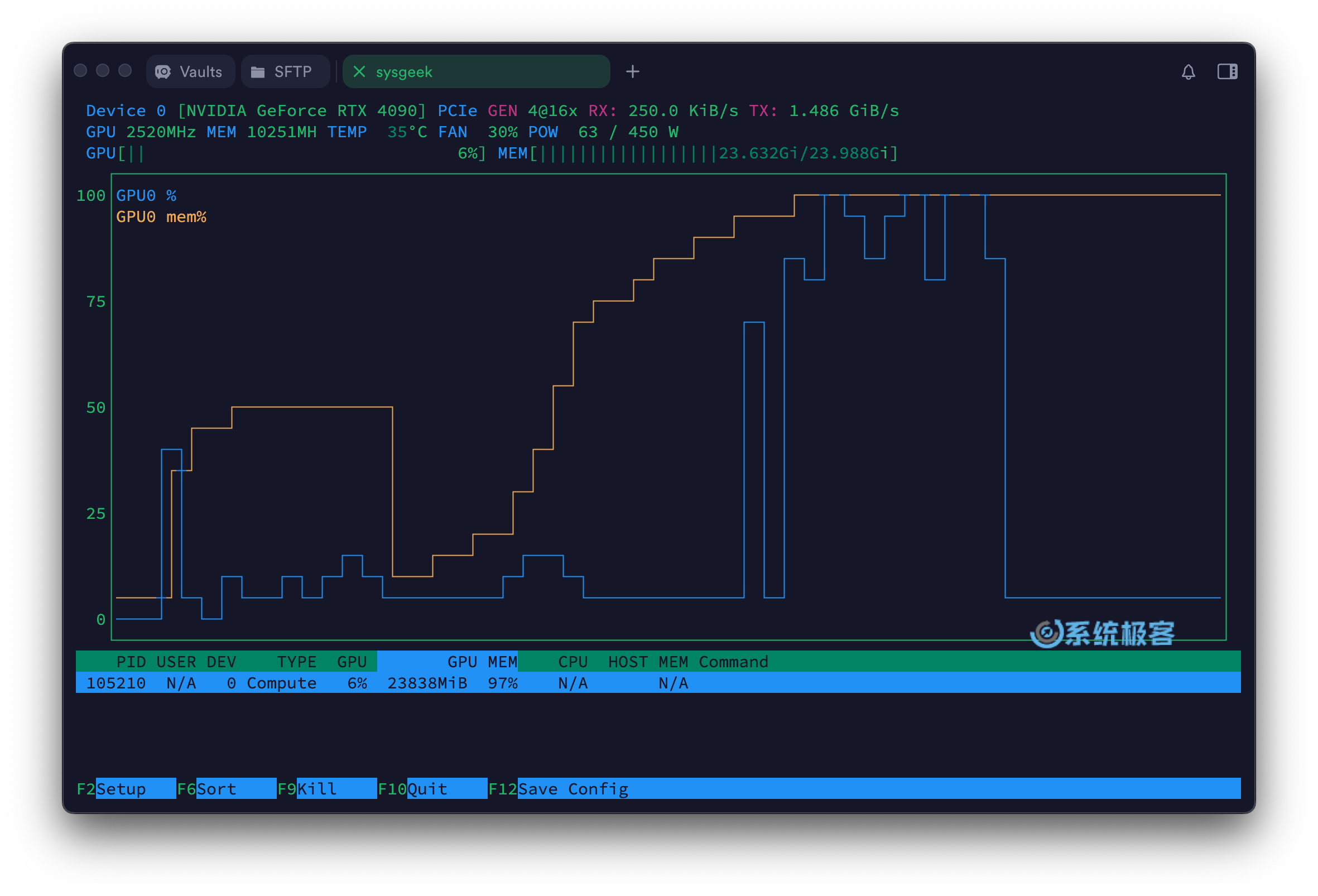Click the SFTP folder icon

tap(257, 72)
